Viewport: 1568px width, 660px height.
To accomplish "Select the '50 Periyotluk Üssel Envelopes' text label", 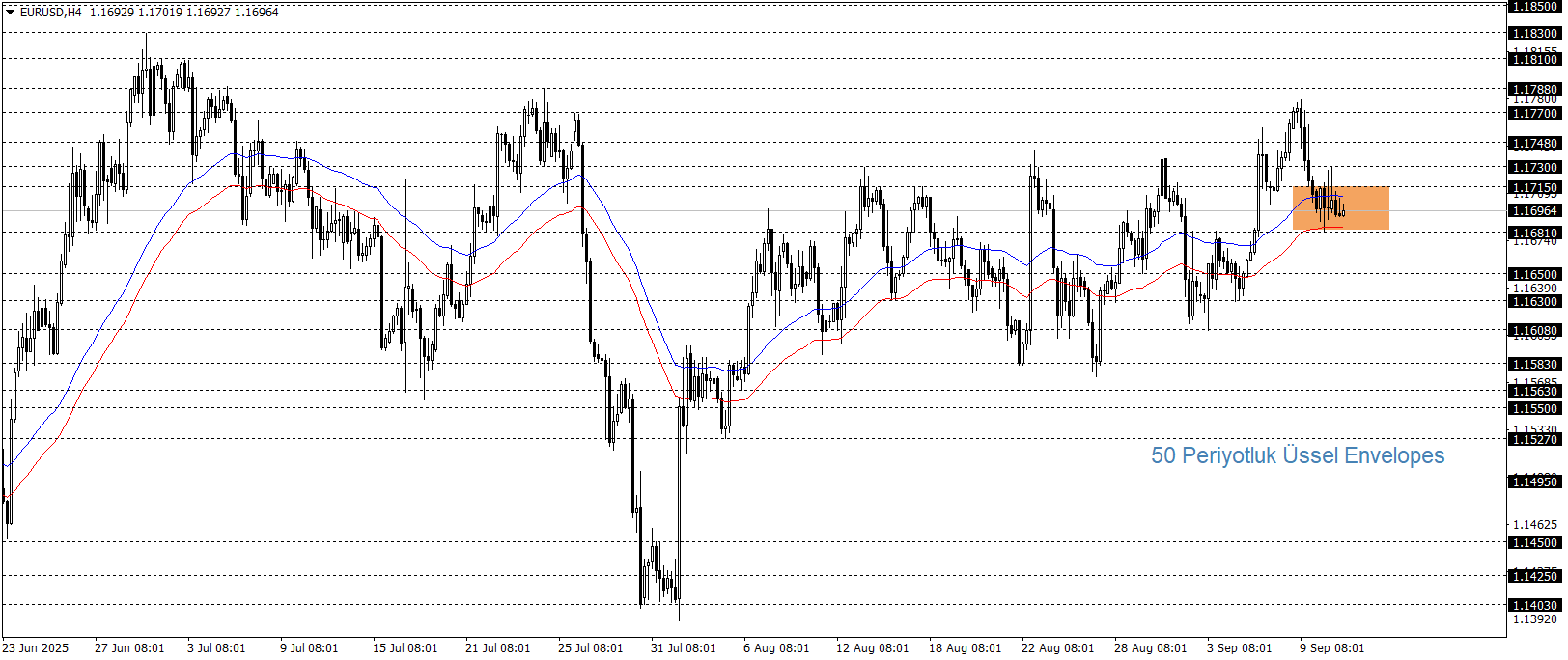I will 1298,455.
